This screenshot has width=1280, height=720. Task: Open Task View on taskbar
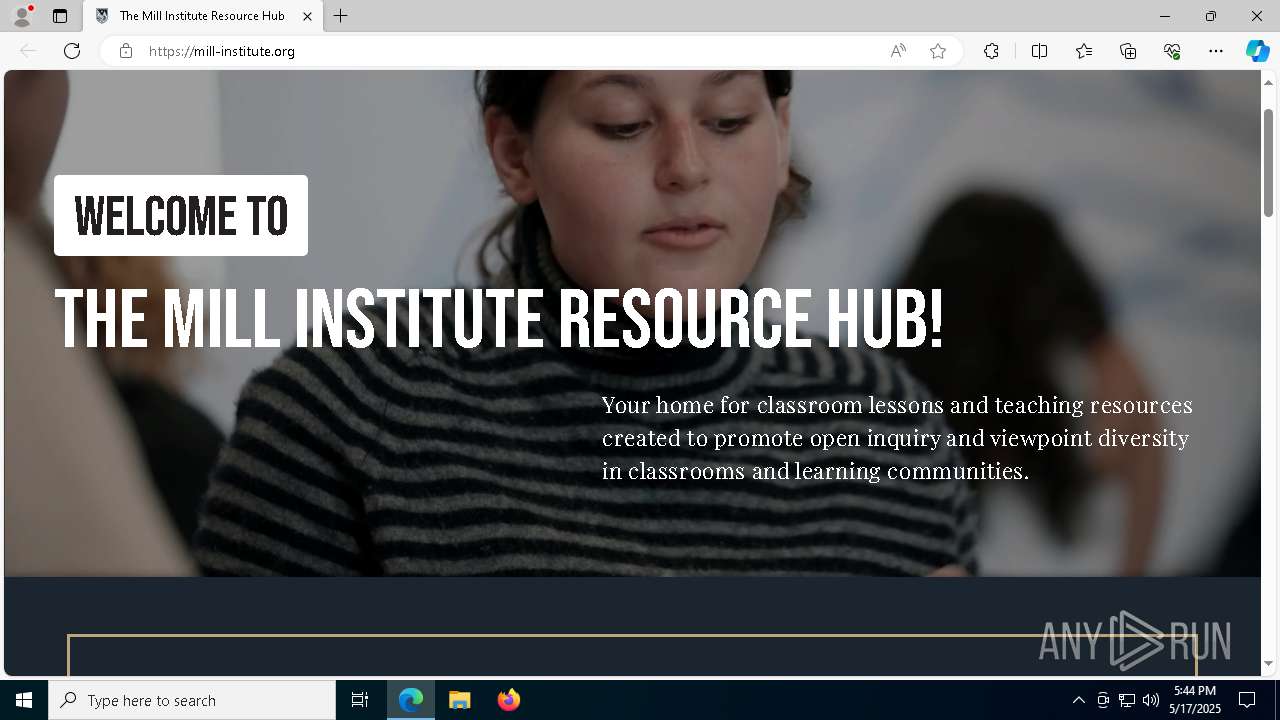point(360,700)
